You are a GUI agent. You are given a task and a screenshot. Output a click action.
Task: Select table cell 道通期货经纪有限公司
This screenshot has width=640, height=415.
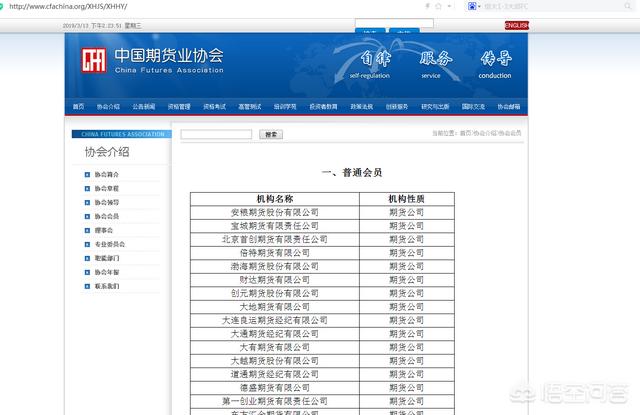(x=275, y=374)
